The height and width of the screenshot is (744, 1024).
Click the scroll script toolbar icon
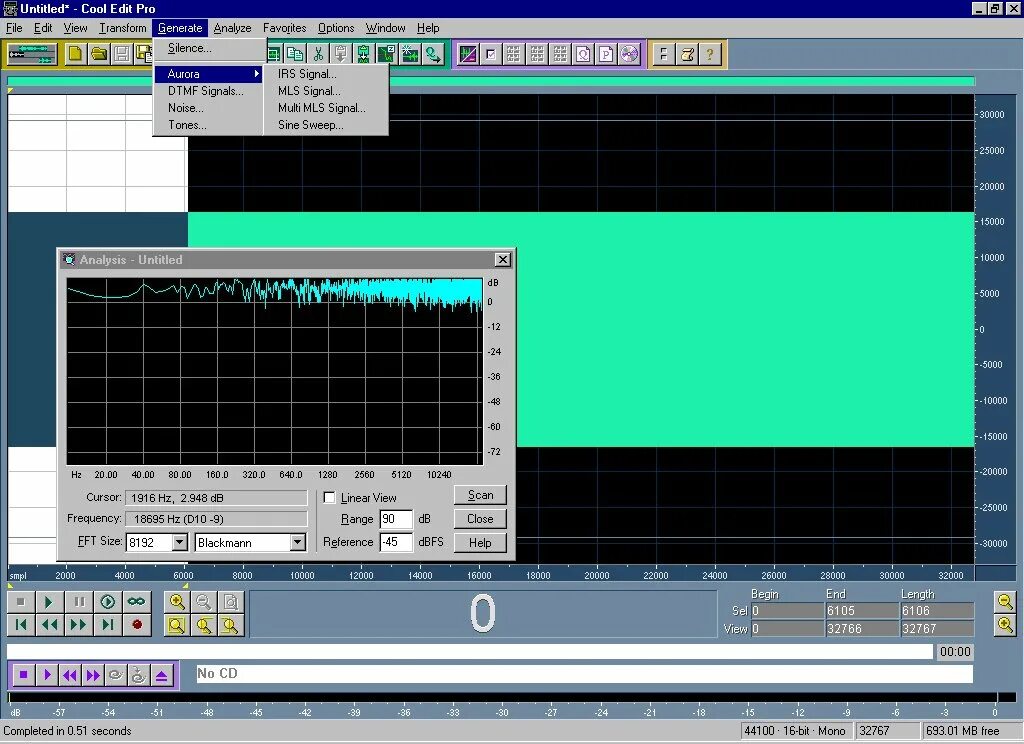(687, 54)
